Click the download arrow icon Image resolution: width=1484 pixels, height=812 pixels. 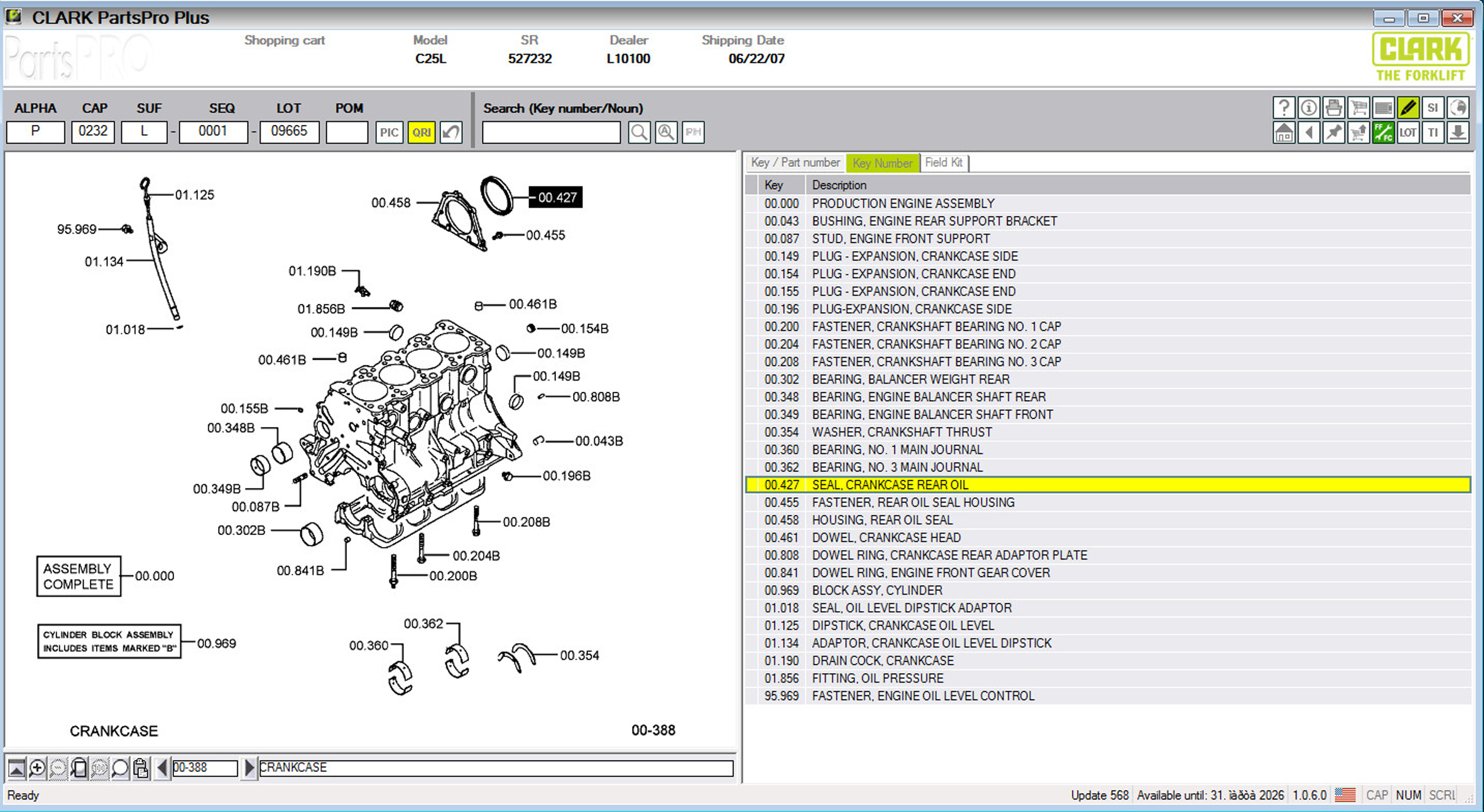pyautogui.click(x=1458, y=133)
